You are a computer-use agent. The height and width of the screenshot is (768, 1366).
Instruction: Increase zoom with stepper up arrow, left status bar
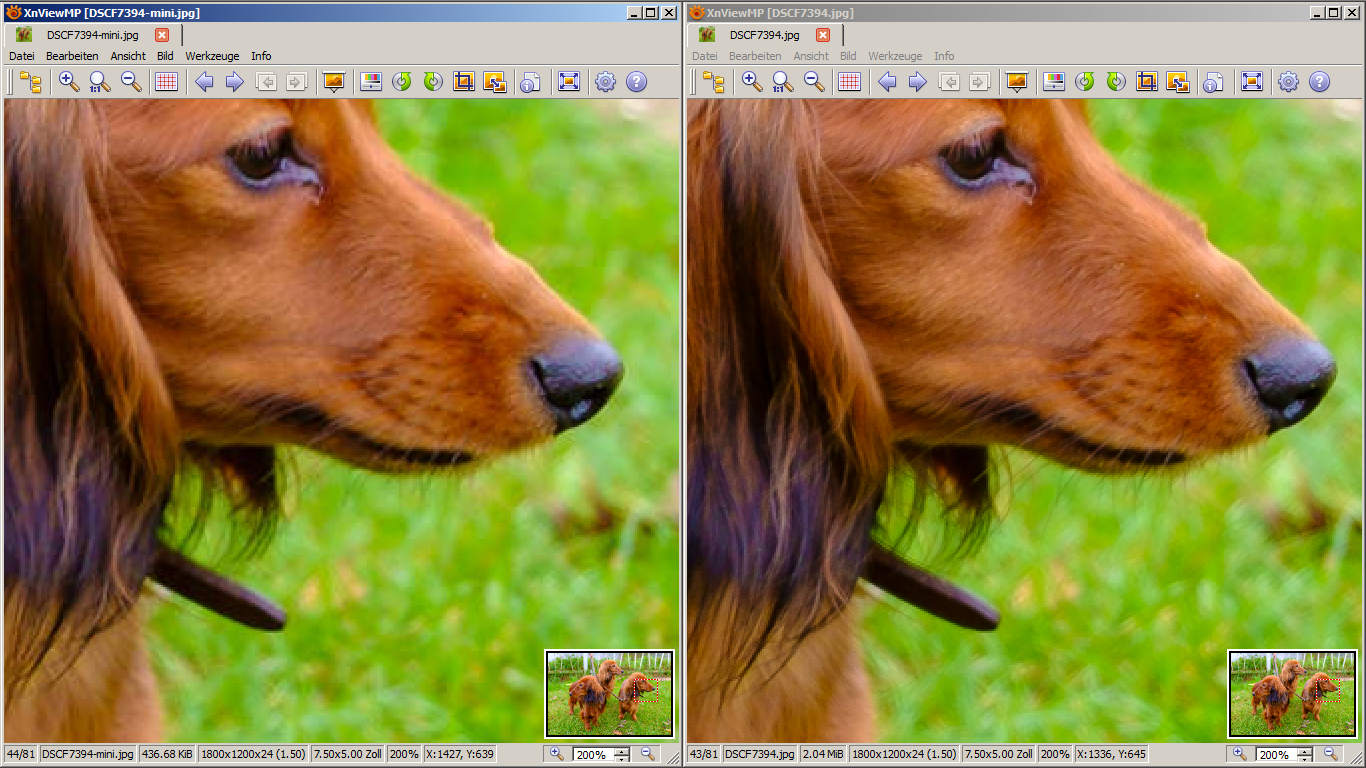click(622, 751)
